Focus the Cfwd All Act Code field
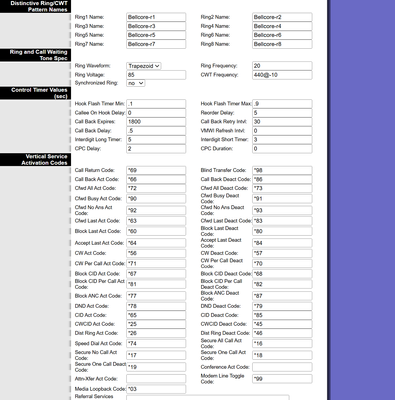Image resolution: width=395 pixels, height=400 pixels. pyautogui.click(x=156, y=188)
